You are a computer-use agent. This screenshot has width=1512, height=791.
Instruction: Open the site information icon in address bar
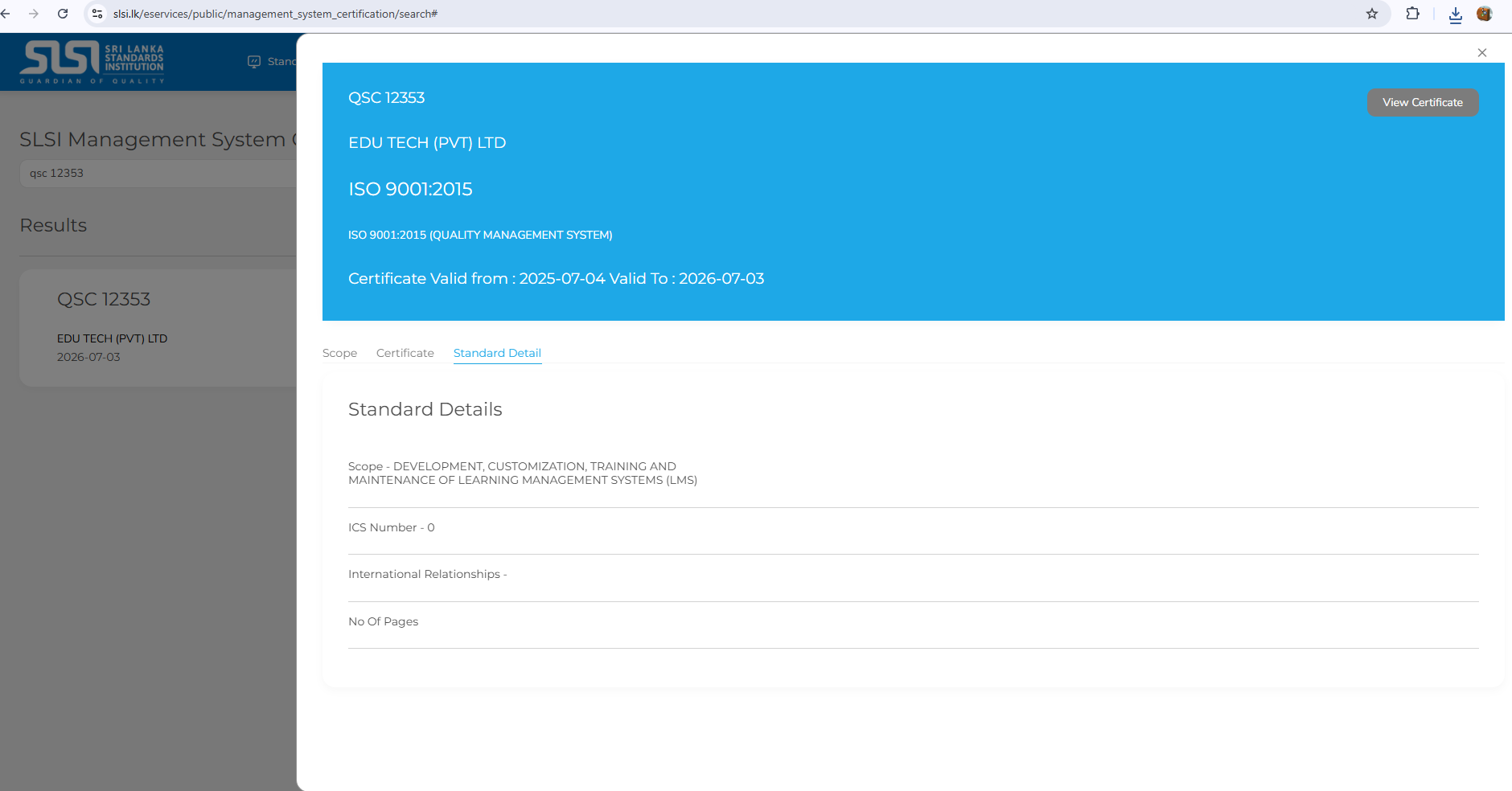coord(97,14)
